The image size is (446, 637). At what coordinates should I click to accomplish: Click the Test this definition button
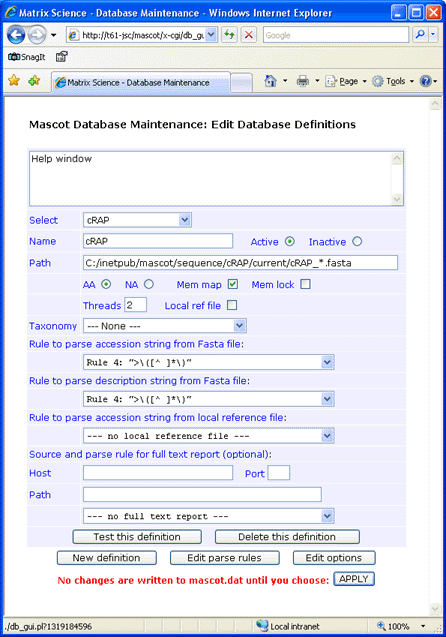click(137, 537)
